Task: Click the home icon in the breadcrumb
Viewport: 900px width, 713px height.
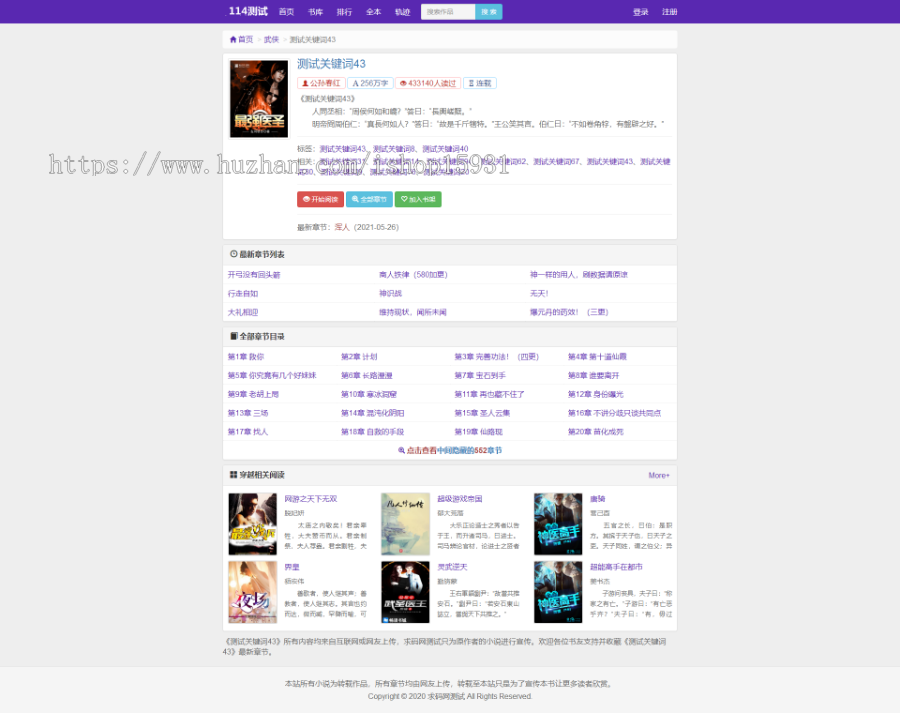Action: point(233,40)
